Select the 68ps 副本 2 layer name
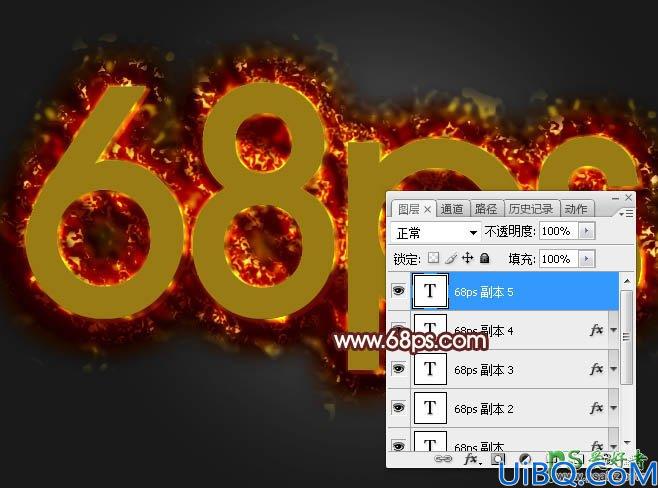This screenshot has height=488, width=658. coord(483,409)
